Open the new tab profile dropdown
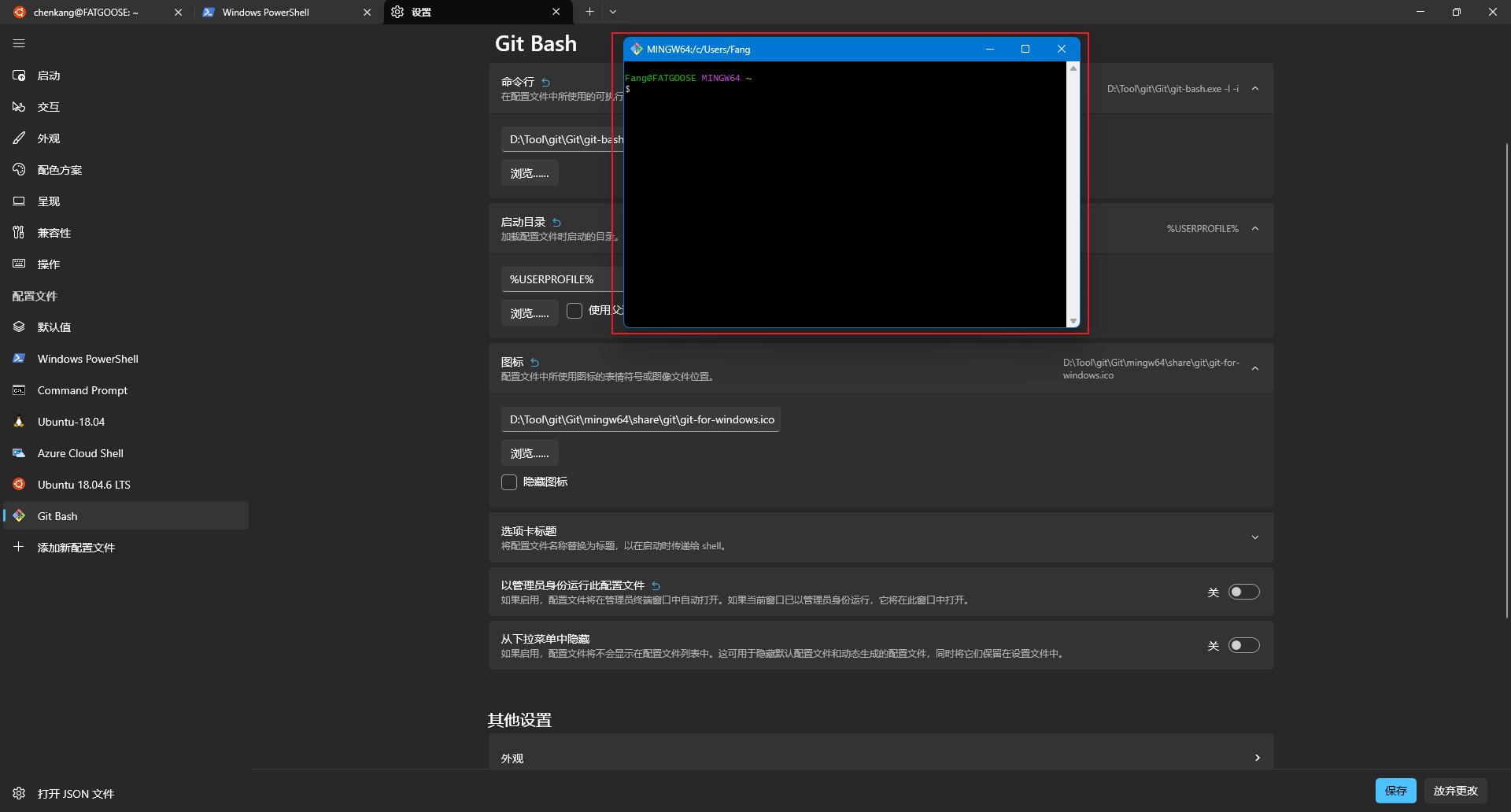Image resolution: width=1511 pixels, height=812 pixels. tap(613, 12)
